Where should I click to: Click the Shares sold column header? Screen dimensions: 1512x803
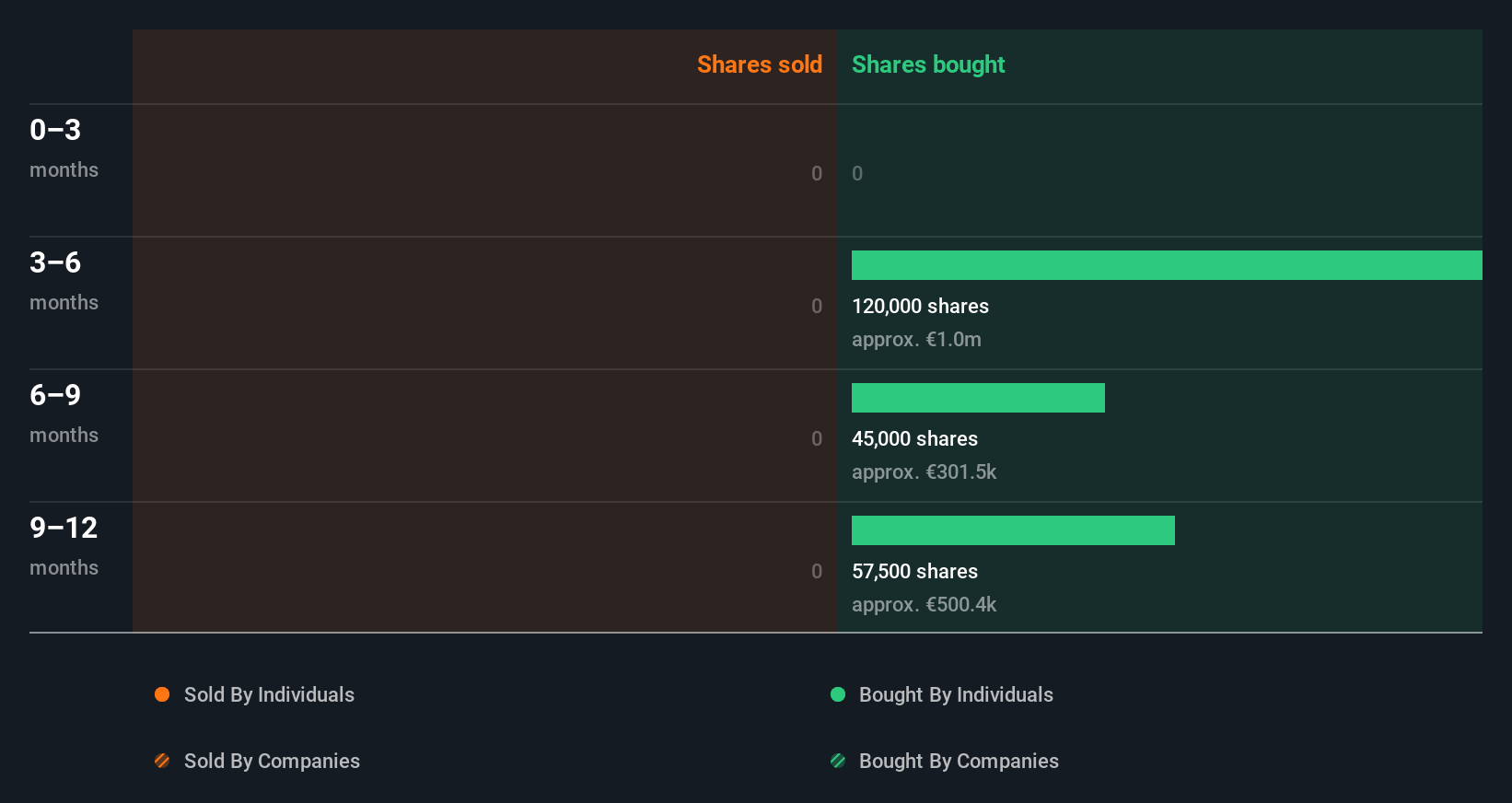click(760, 64)
